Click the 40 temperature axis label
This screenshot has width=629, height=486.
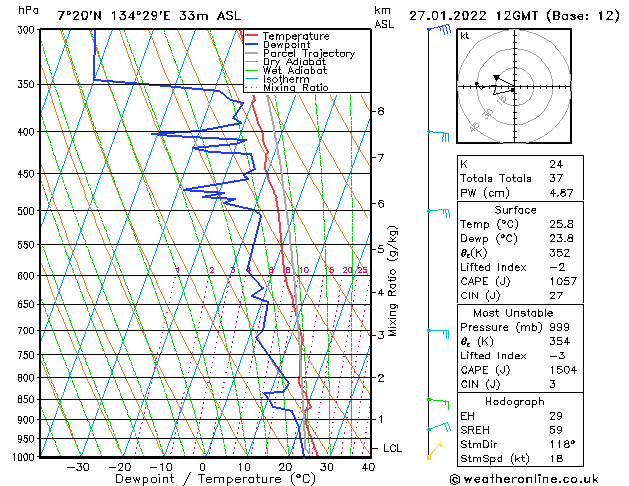(368, 467)
